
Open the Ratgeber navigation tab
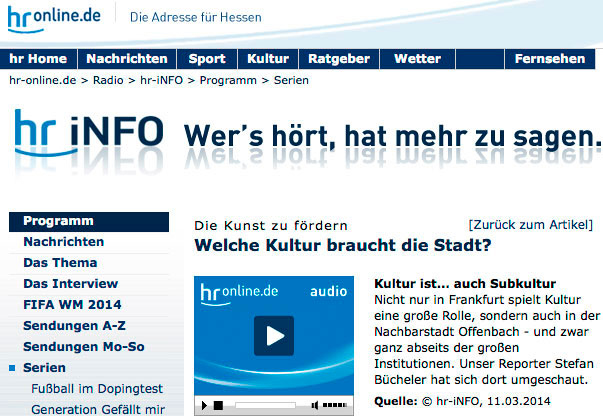339,59
